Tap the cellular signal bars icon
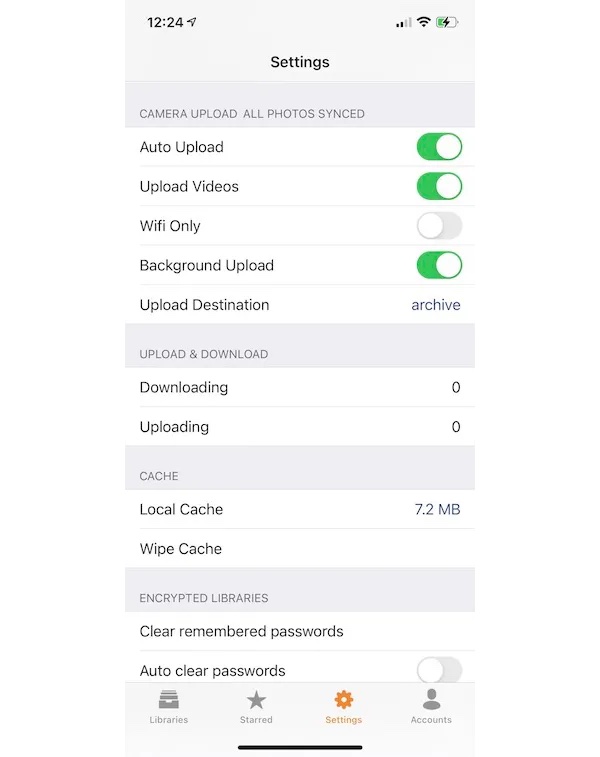Screen dimensions: 600x757 (404, 23)
